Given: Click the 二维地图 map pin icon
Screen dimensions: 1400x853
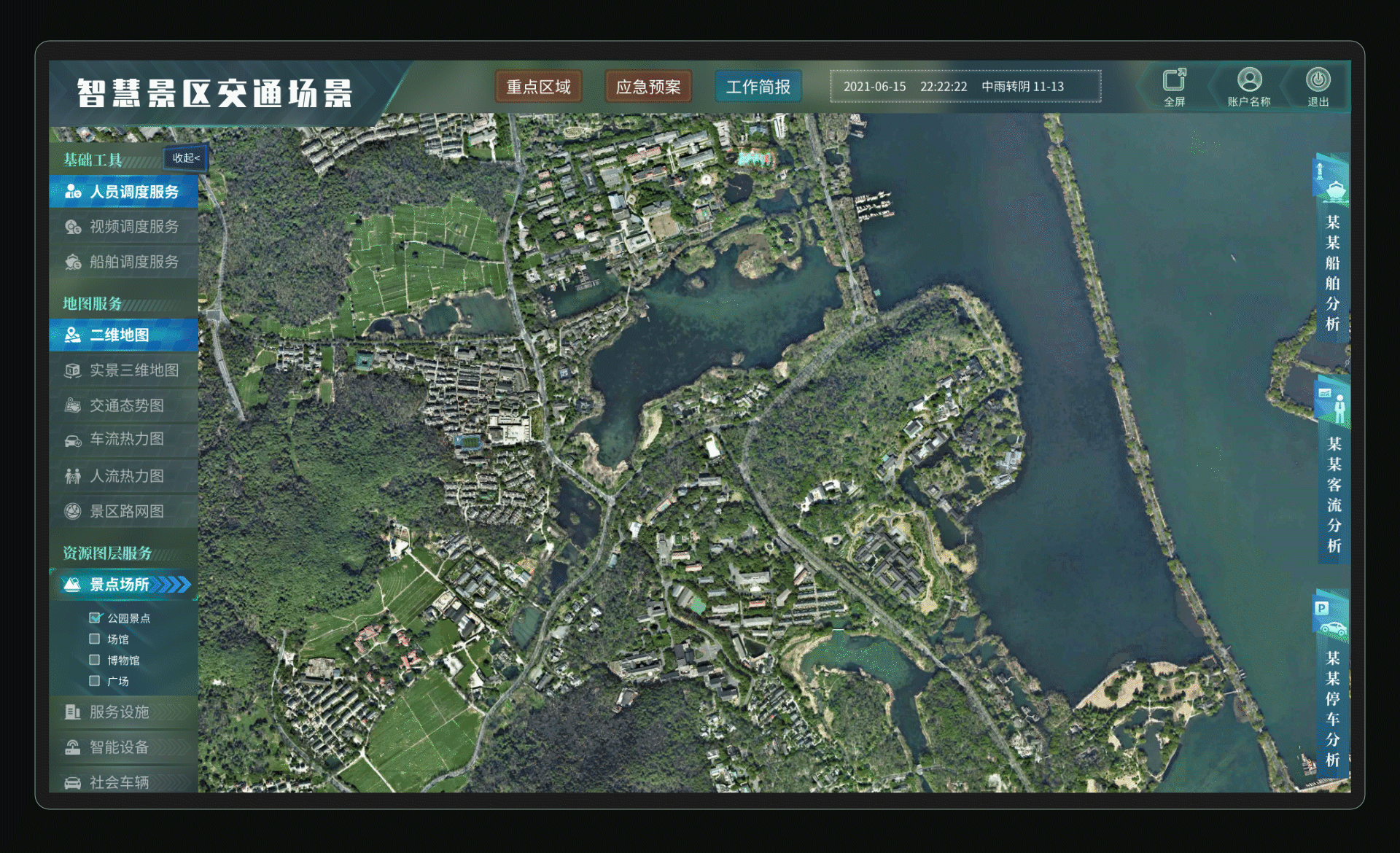Looking at the screenshot, I should click(x=73, y=335).
